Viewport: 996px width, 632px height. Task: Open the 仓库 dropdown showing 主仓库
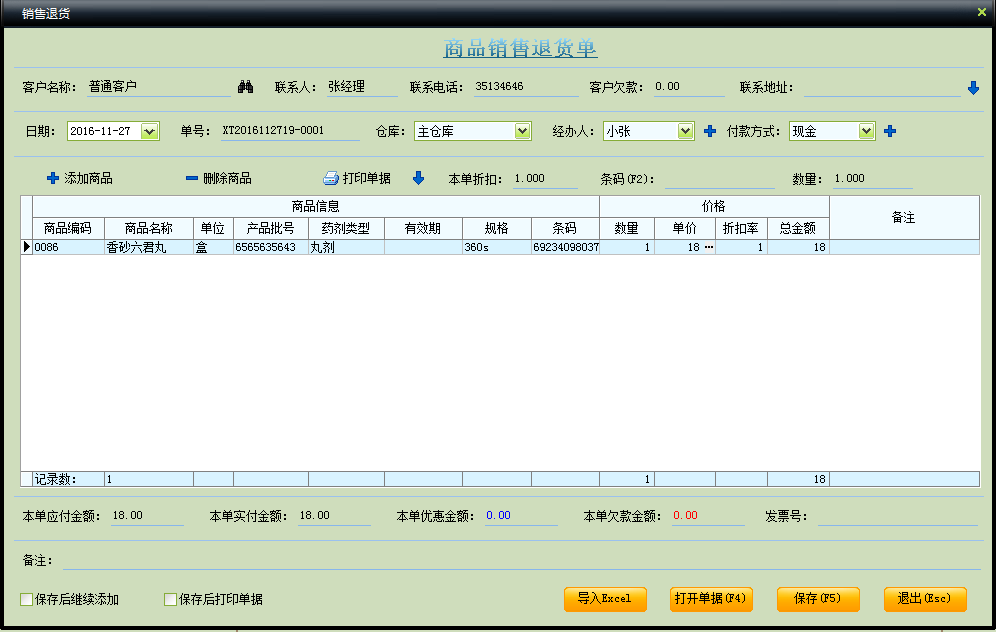pyautogui.click(x=522, y=131)
